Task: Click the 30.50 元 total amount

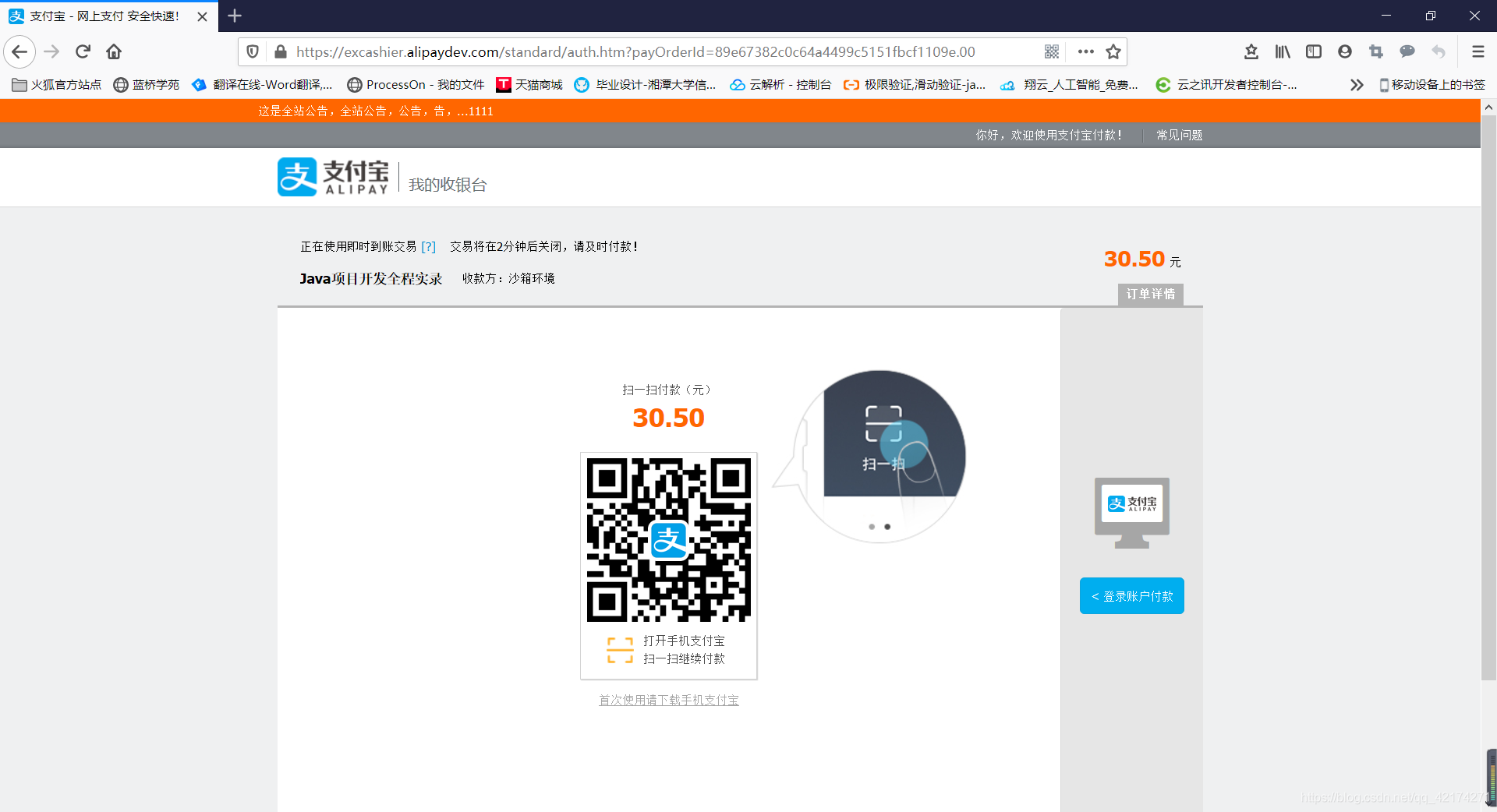Action: coord(1142,259)
